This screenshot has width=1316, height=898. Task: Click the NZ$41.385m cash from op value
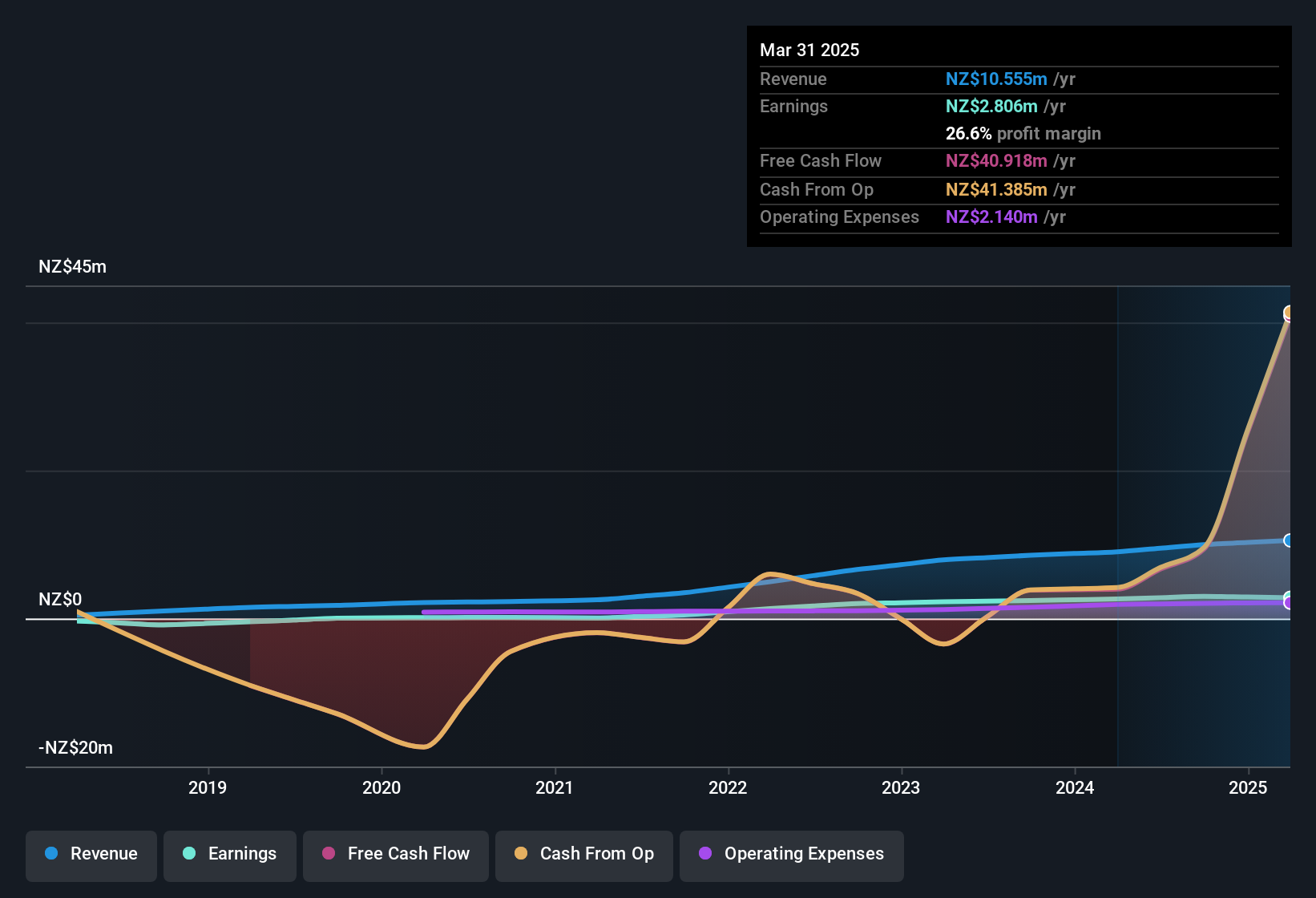click(996, 189)
